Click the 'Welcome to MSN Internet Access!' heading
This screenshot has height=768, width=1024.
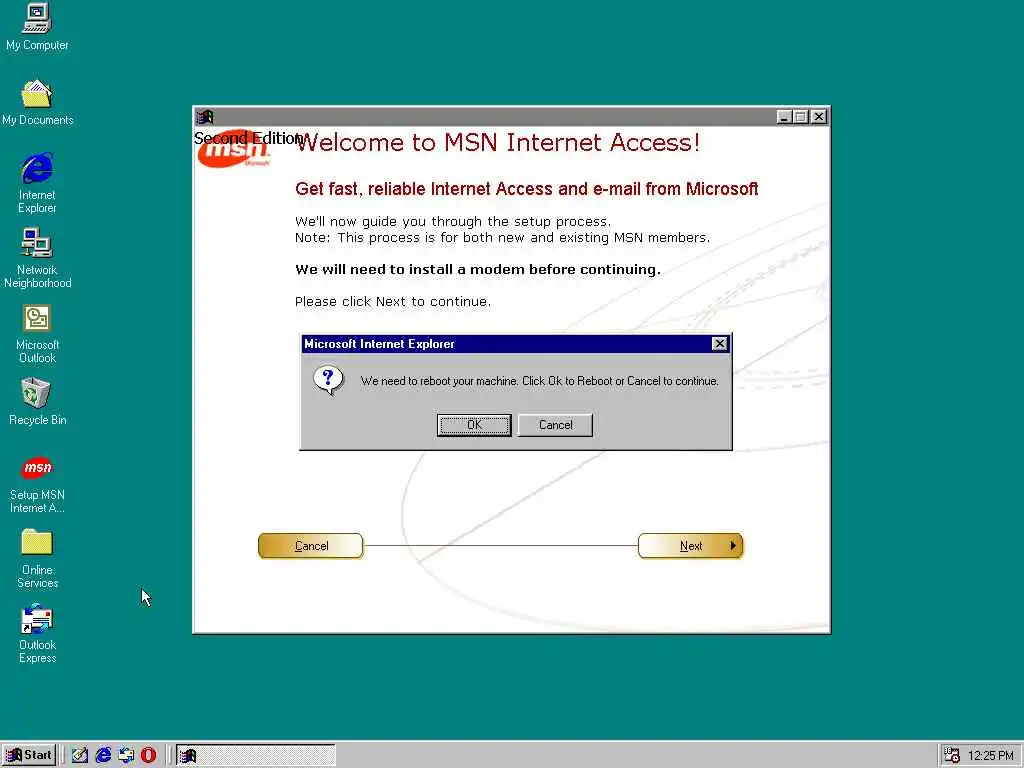[x=498, y=142]
